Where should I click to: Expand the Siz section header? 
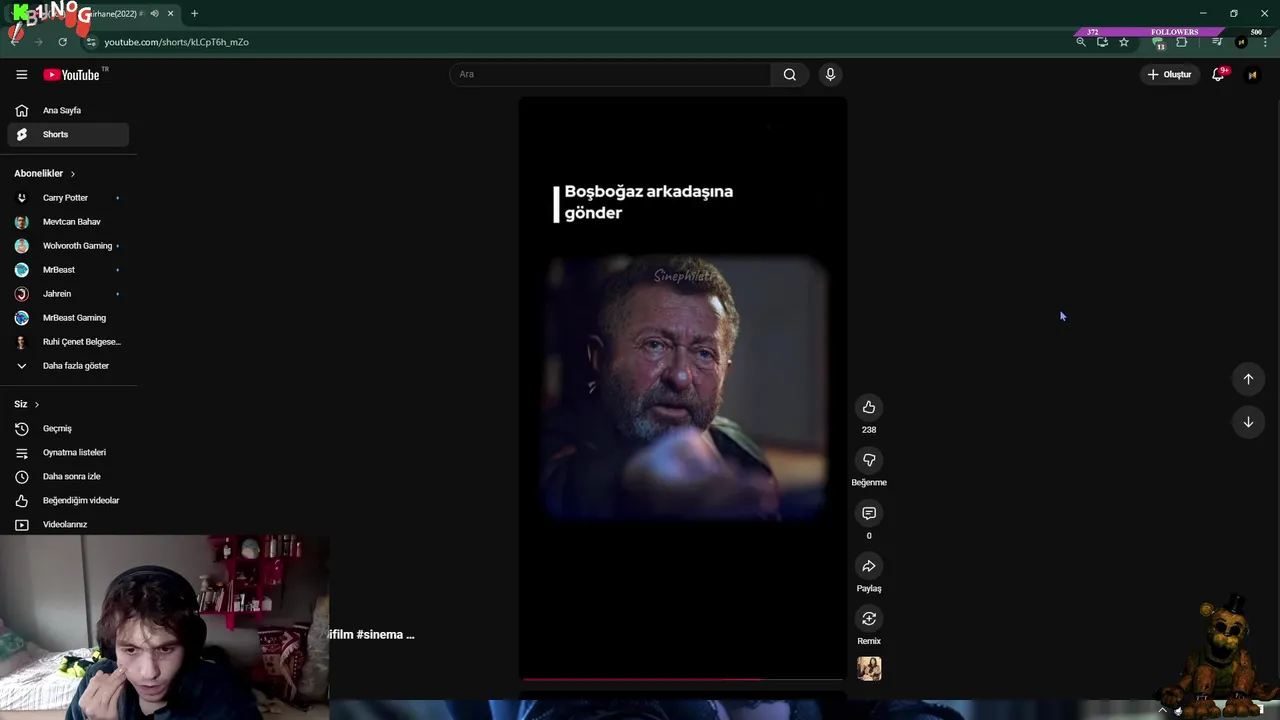point(27,404)
